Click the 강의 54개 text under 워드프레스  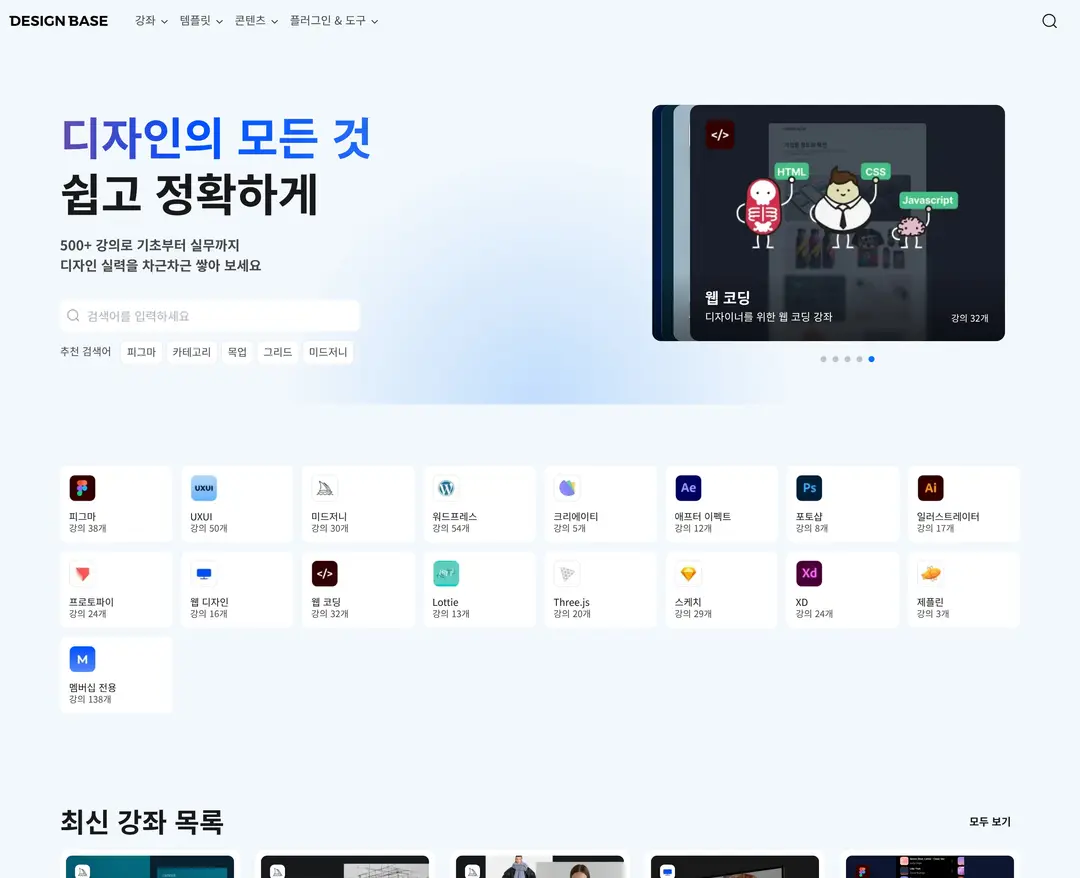(450, 529)
